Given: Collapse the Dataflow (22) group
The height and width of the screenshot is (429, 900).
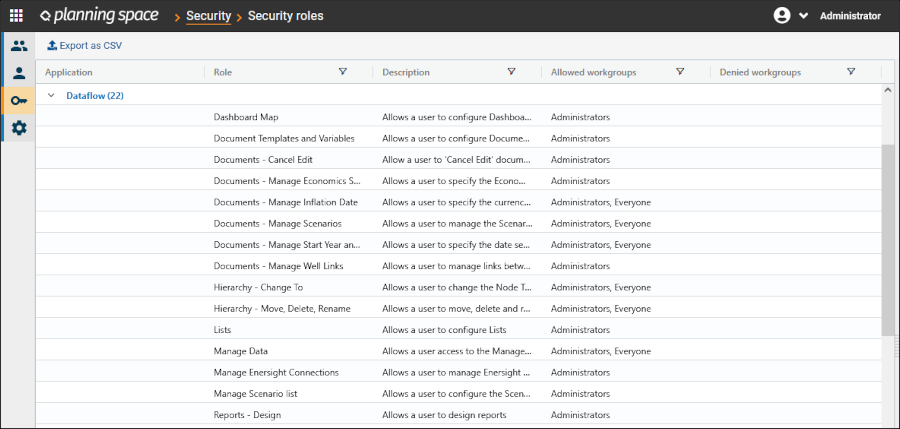Looking at the screenshot, I should point(51,96).
